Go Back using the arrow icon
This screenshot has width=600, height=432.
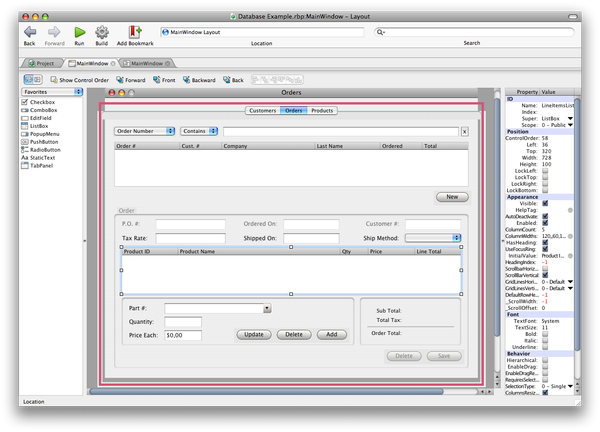(x=29, y=33)
